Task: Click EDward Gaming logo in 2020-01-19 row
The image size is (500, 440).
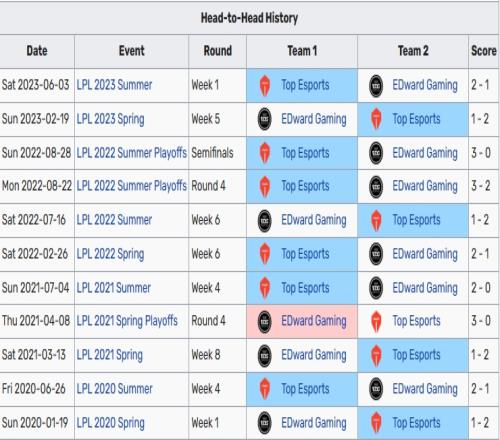Action: [x=265, y=423]
